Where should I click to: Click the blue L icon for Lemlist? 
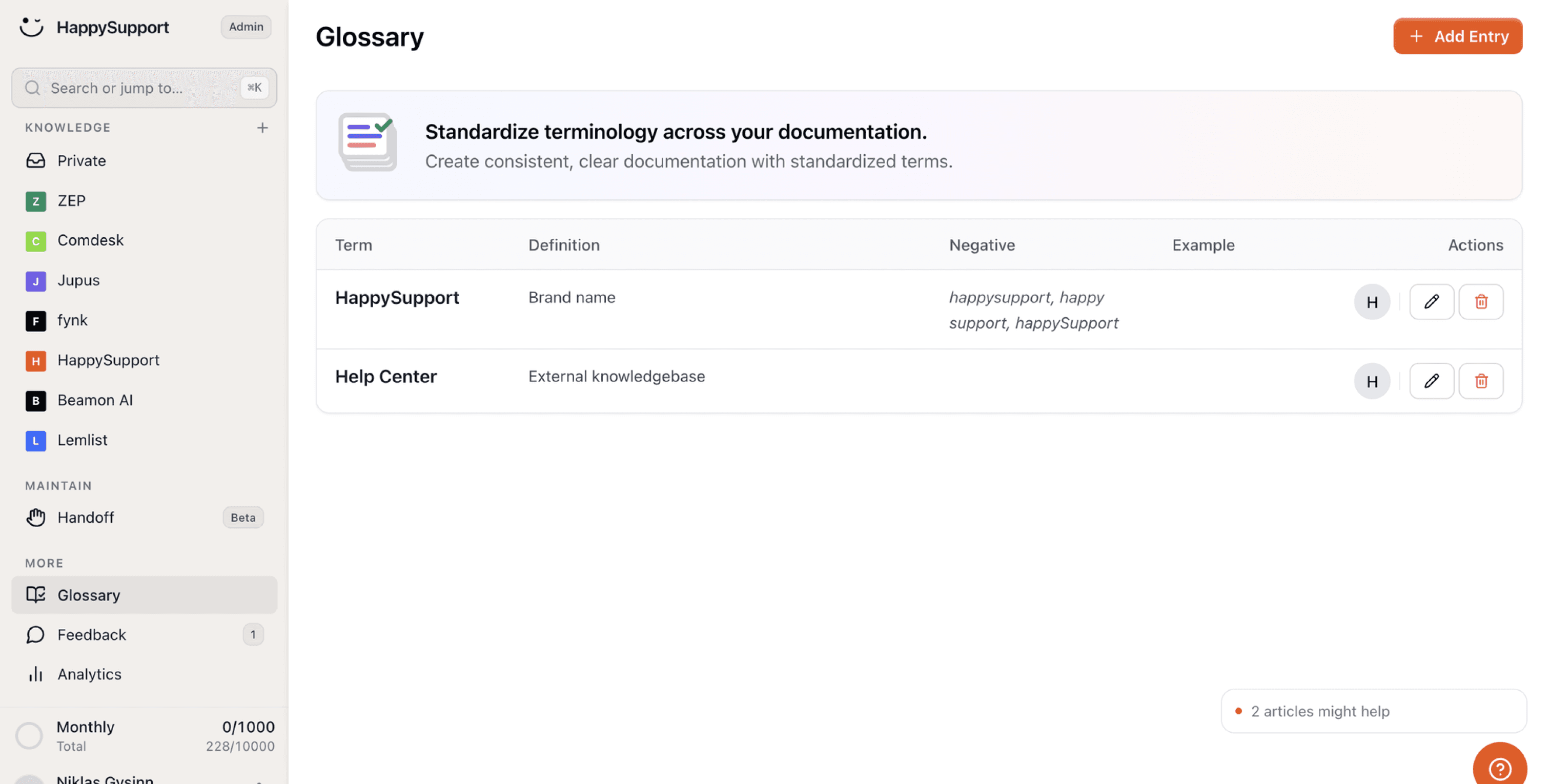(35, 441)
